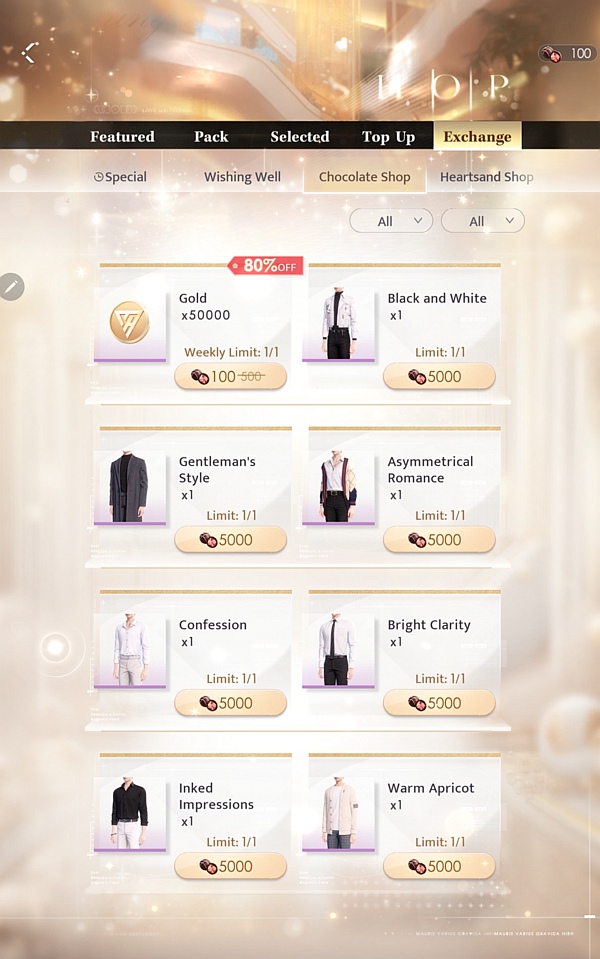Switch to the Wishing Well sub-tab
Screen dimensions: 600x959
[242, 177]
